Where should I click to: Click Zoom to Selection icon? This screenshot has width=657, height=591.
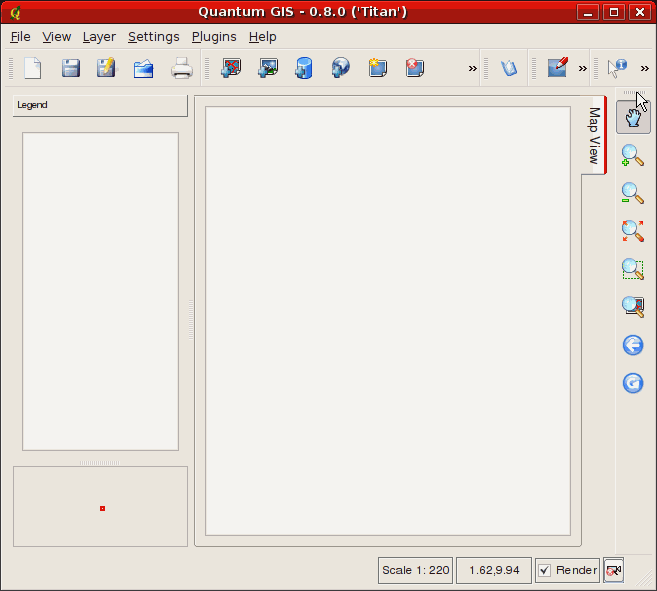(633, 269)
